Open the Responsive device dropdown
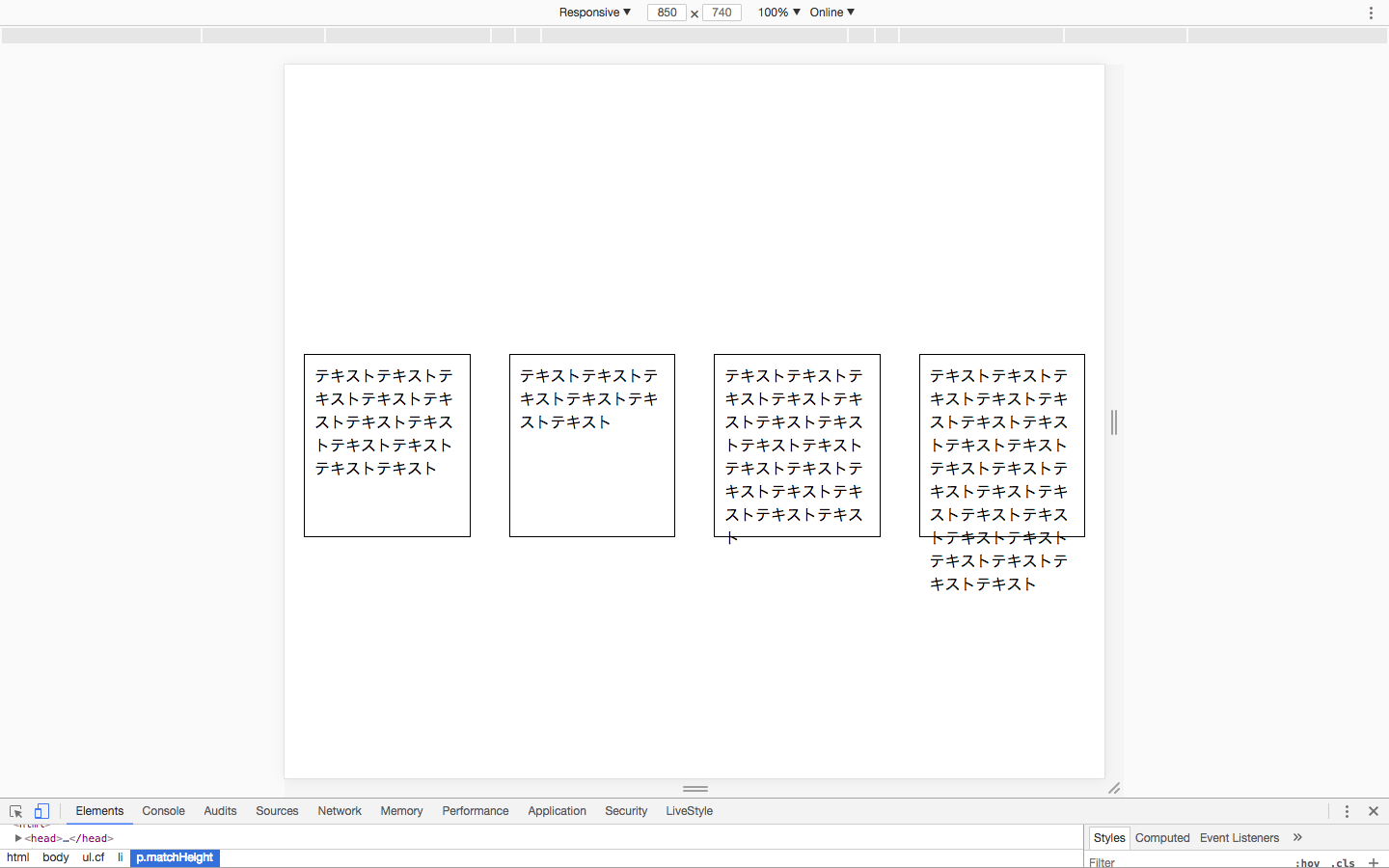Screen dimensions: 1389x868 click(x=594, y=13)
